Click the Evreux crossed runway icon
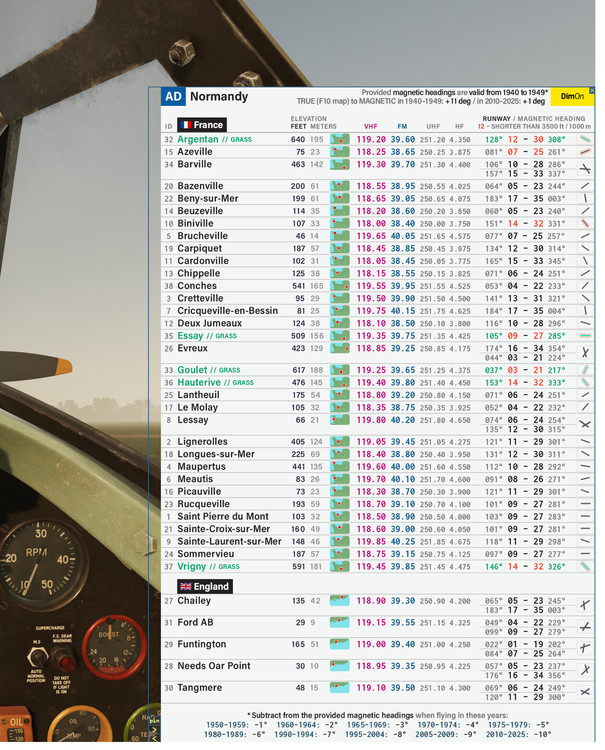 [585, 353]
